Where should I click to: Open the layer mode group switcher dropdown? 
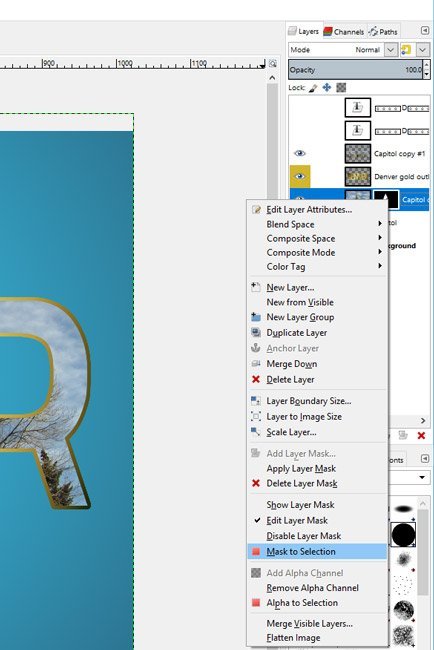click(x=422, y=50)
